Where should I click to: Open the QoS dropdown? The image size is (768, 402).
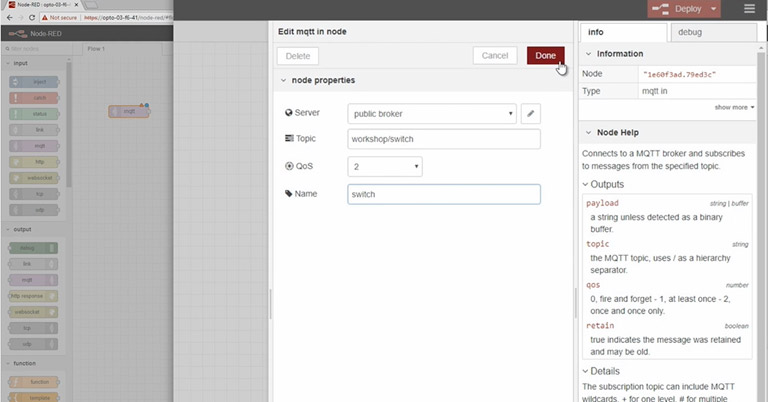[385, 166]
